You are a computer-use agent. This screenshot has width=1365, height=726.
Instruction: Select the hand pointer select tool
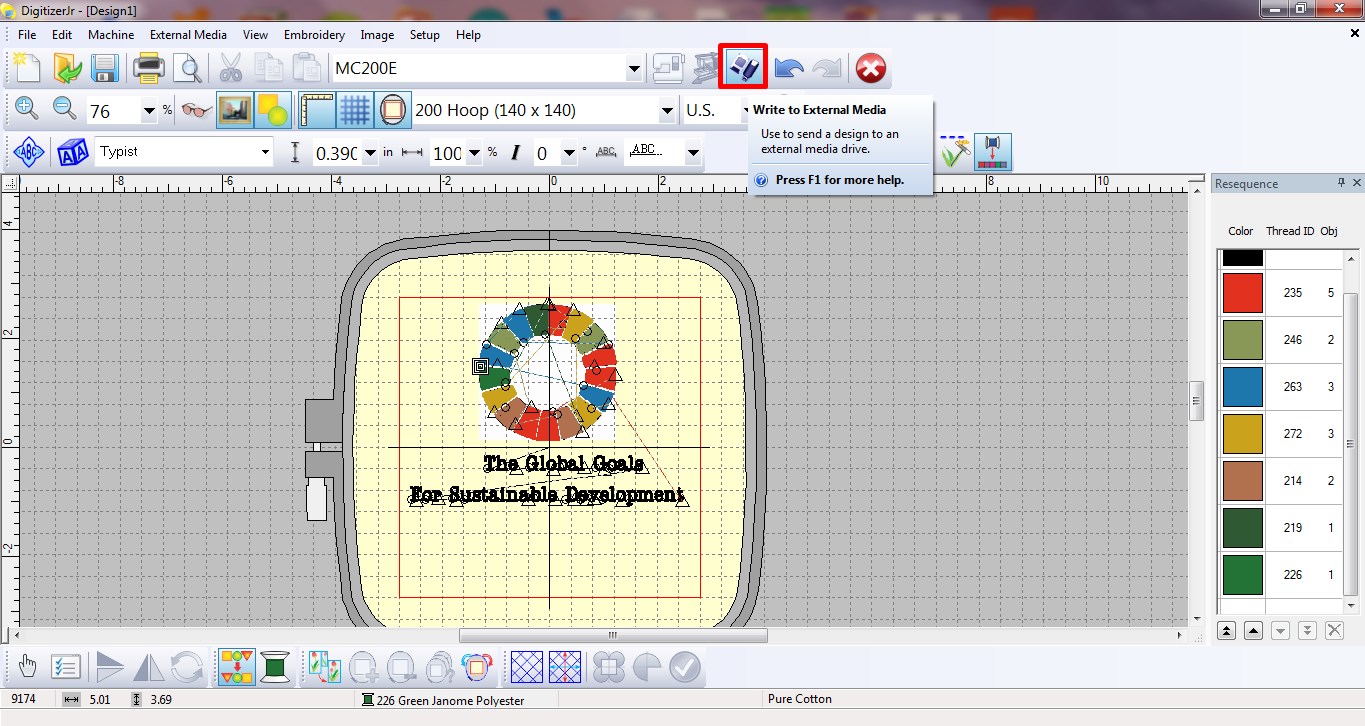pos(27,667)
